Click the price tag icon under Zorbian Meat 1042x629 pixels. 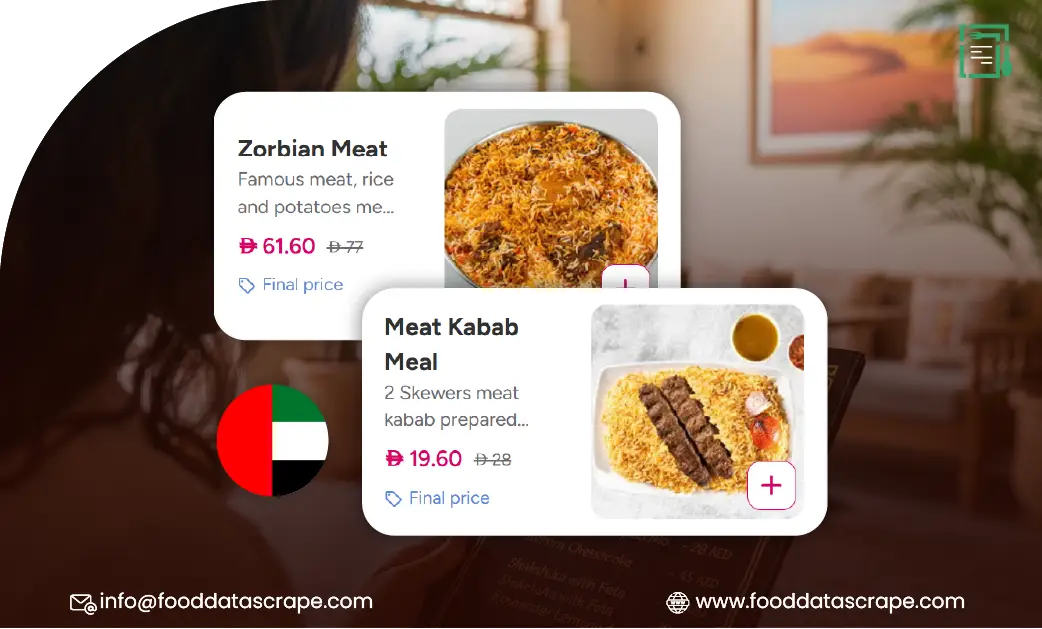[x=247, y=286]
